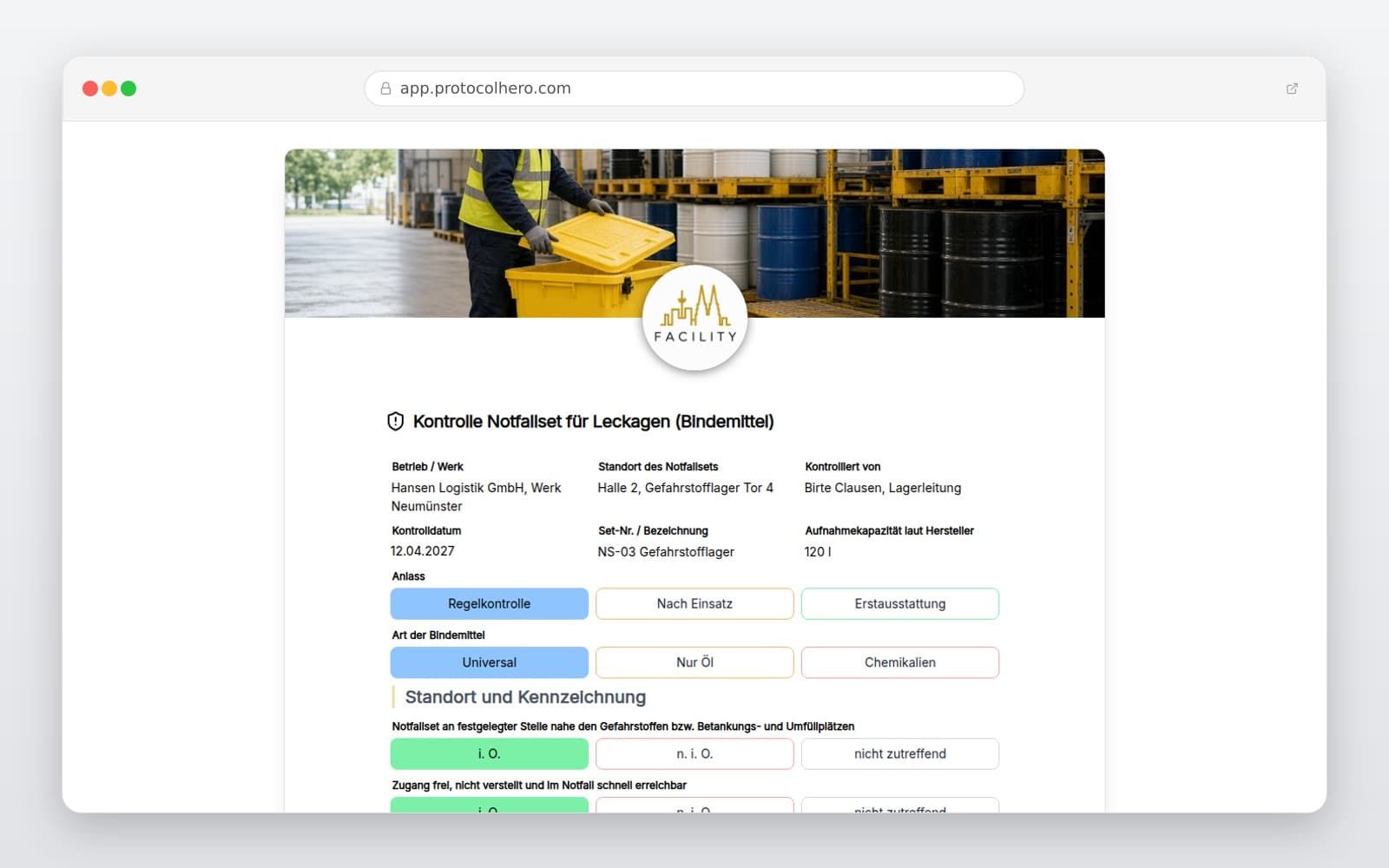Choose Nur Öl Bindemittel type
The height and width of the screenshot is (868, 1389).
click(694, 662)
